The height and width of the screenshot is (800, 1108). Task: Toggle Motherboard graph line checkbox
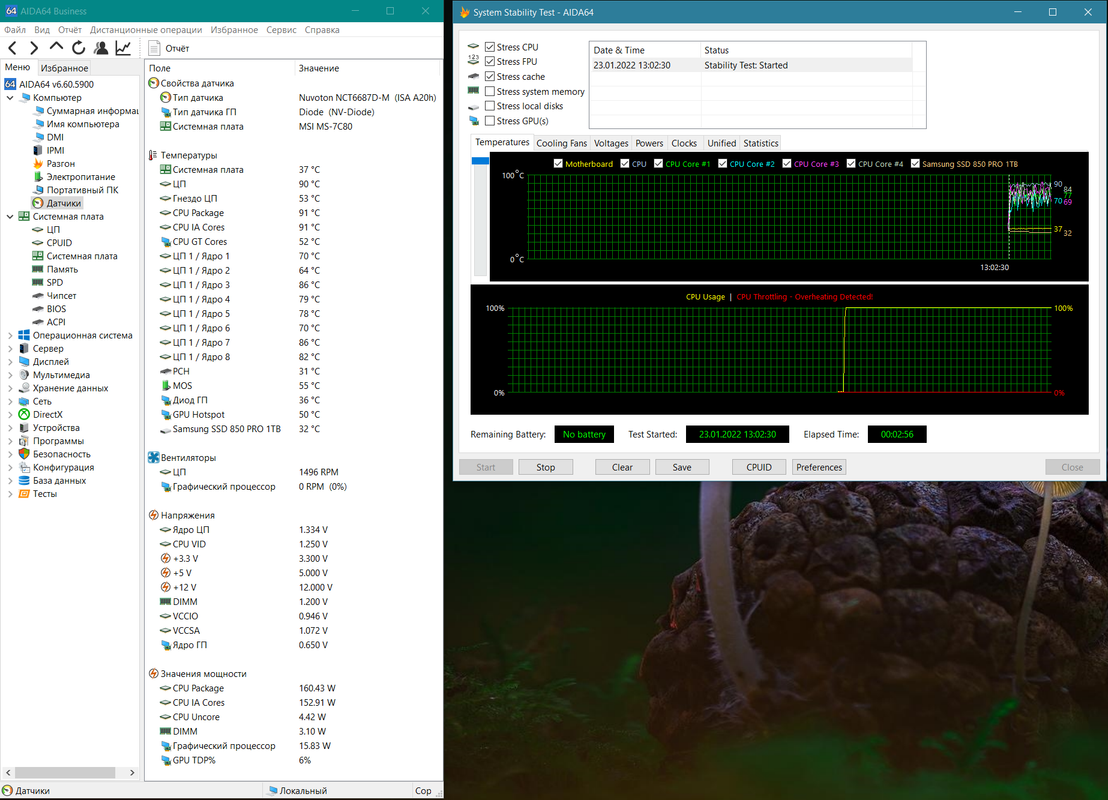pos(558,163)
